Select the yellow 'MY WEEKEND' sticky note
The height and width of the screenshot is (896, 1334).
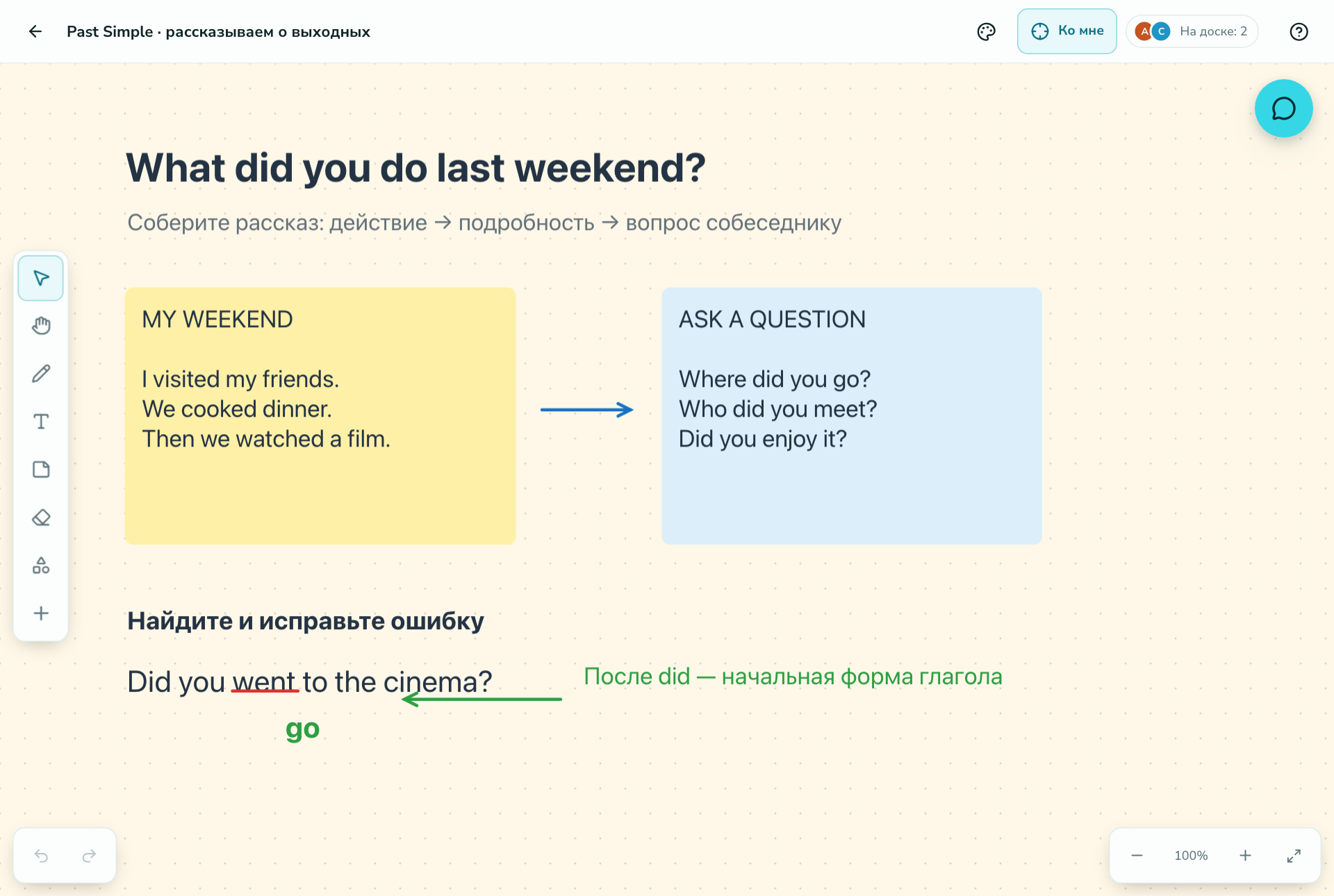[320, 416]
